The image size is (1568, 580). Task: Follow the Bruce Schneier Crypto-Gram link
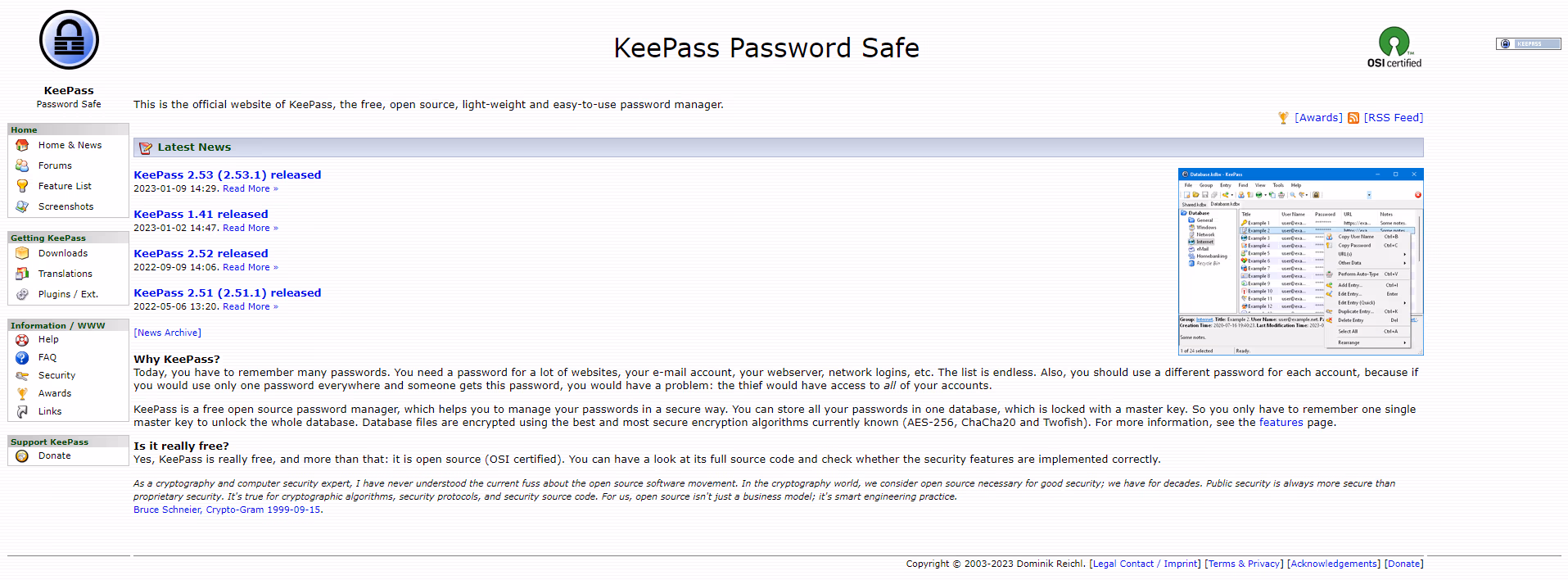(x=227, y=510)
